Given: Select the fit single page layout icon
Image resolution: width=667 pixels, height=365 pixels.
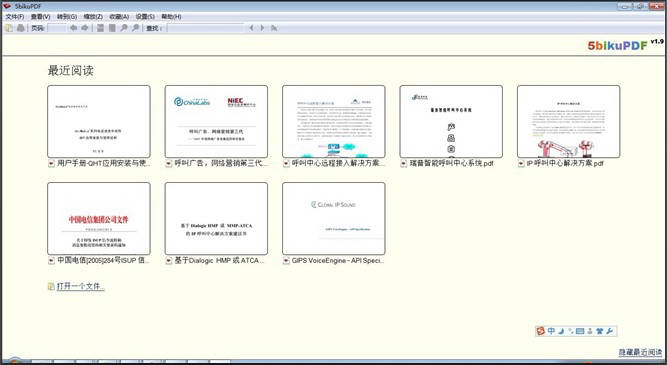Looking at the screenshot, I should tap(112, 28).
